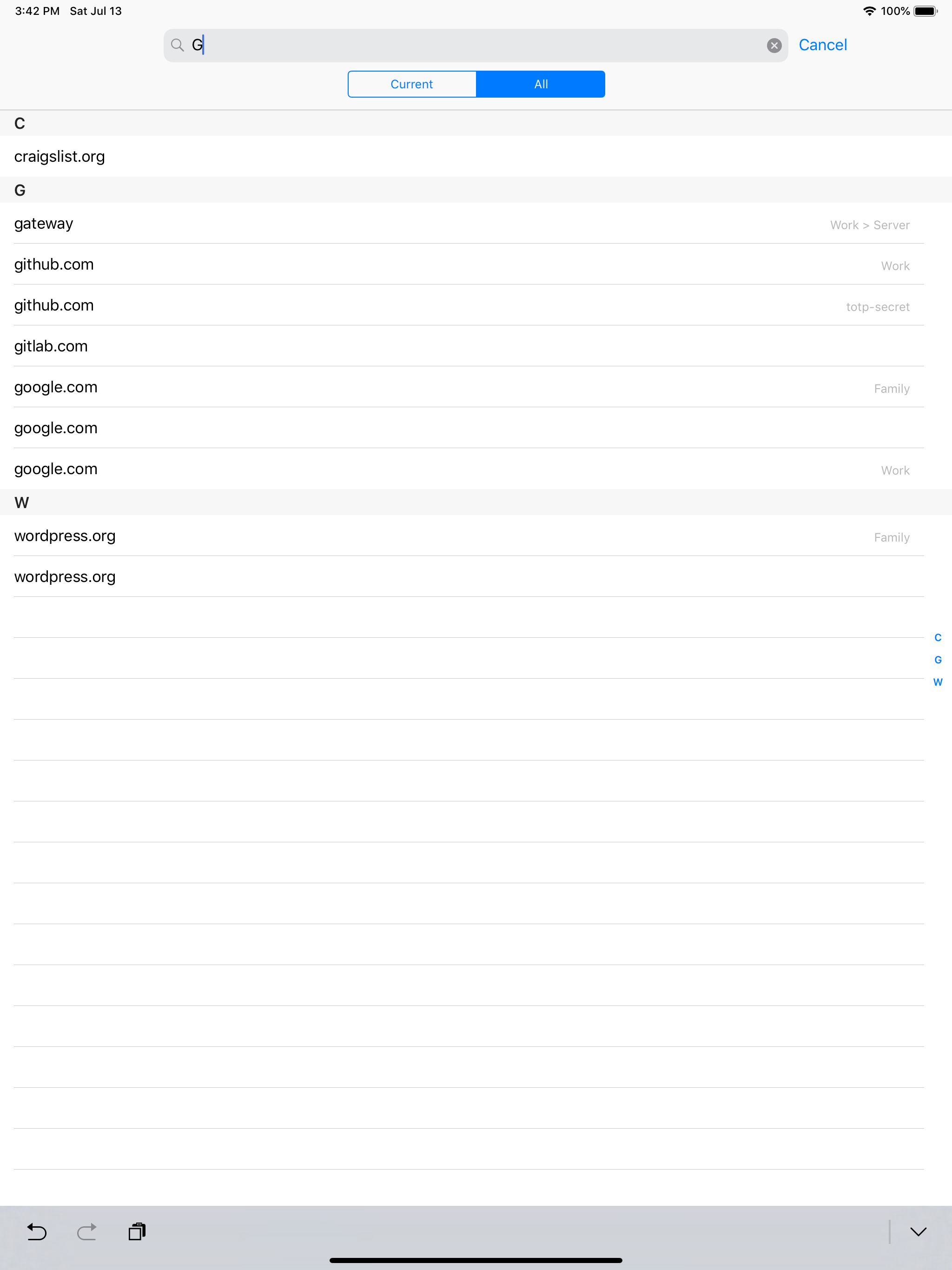Open the gateway entry under Work Server
The height and width of the screenshot is (1270, 952).
402,224
